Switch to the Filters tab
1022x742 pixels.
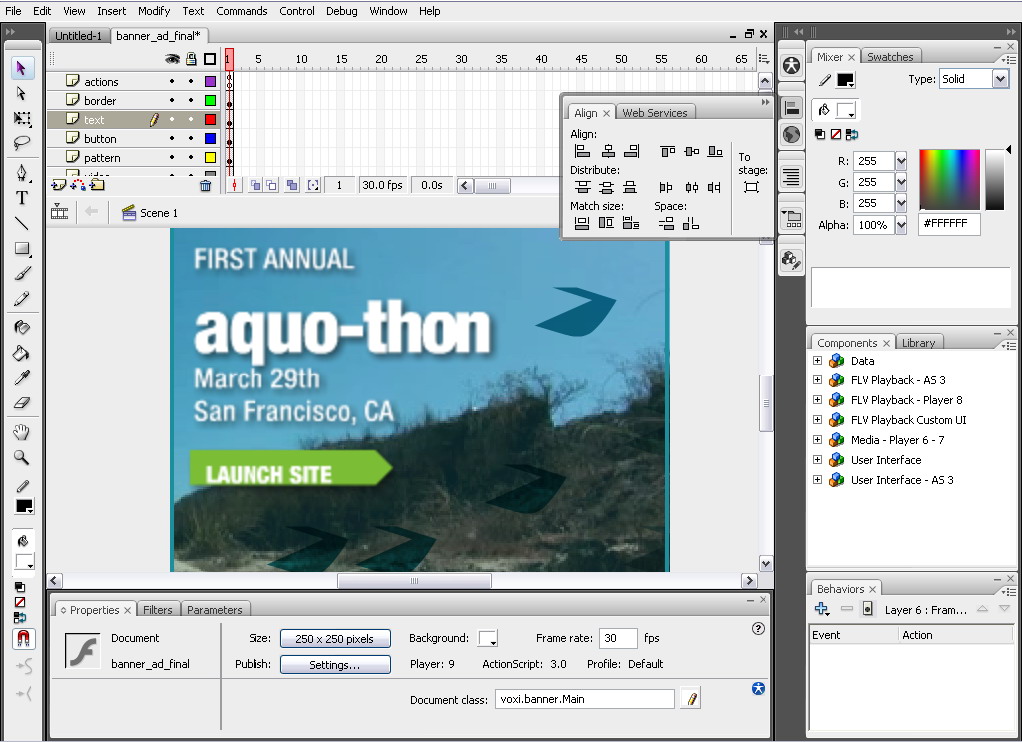158,610
